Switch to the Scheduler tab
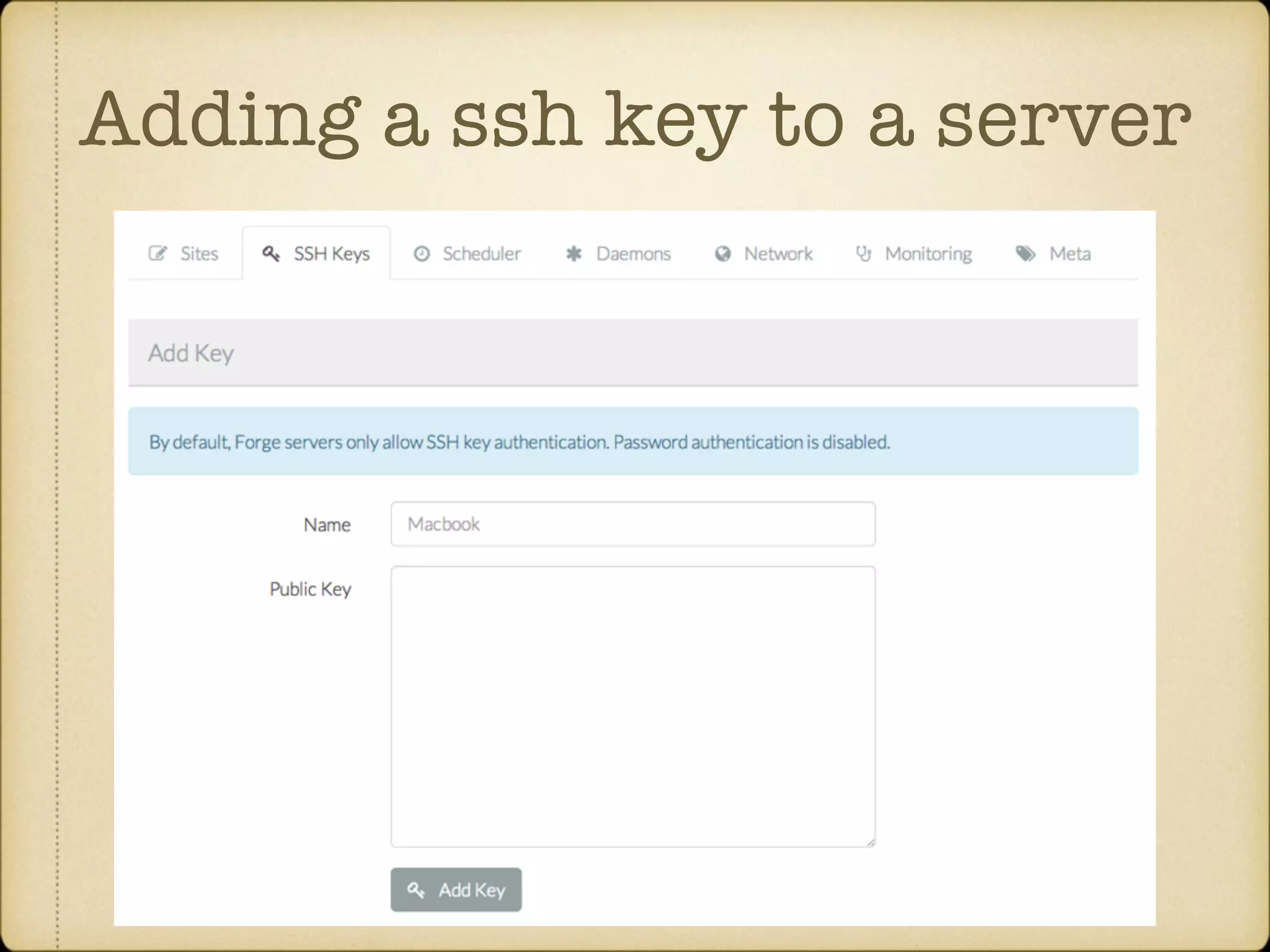This screenshot has height=952, width=1270. [468, 253]
